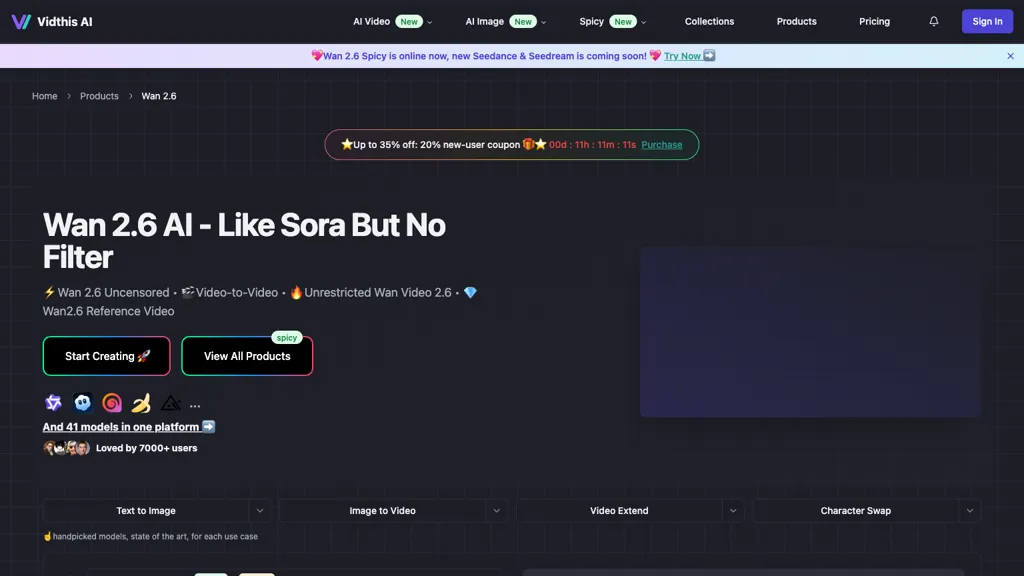Click the countdown timer 00d : 11h
1024x576 pixels.
(x=592, y=145)
